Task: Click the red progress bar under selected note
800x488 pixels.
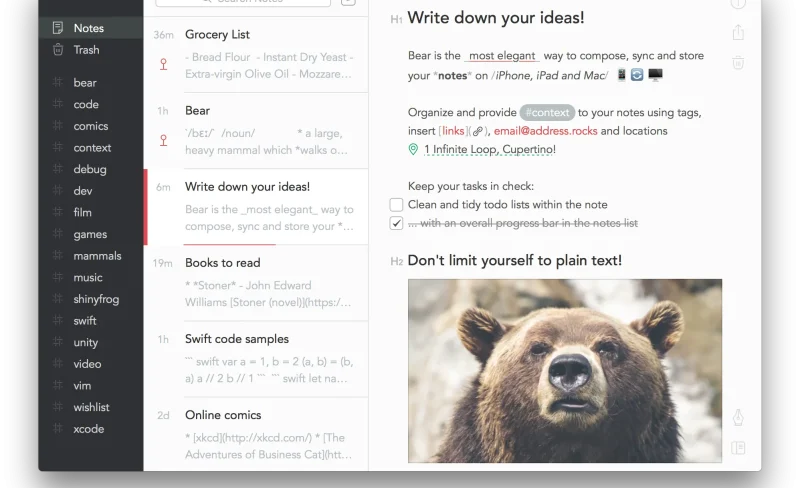Action: 229,243
